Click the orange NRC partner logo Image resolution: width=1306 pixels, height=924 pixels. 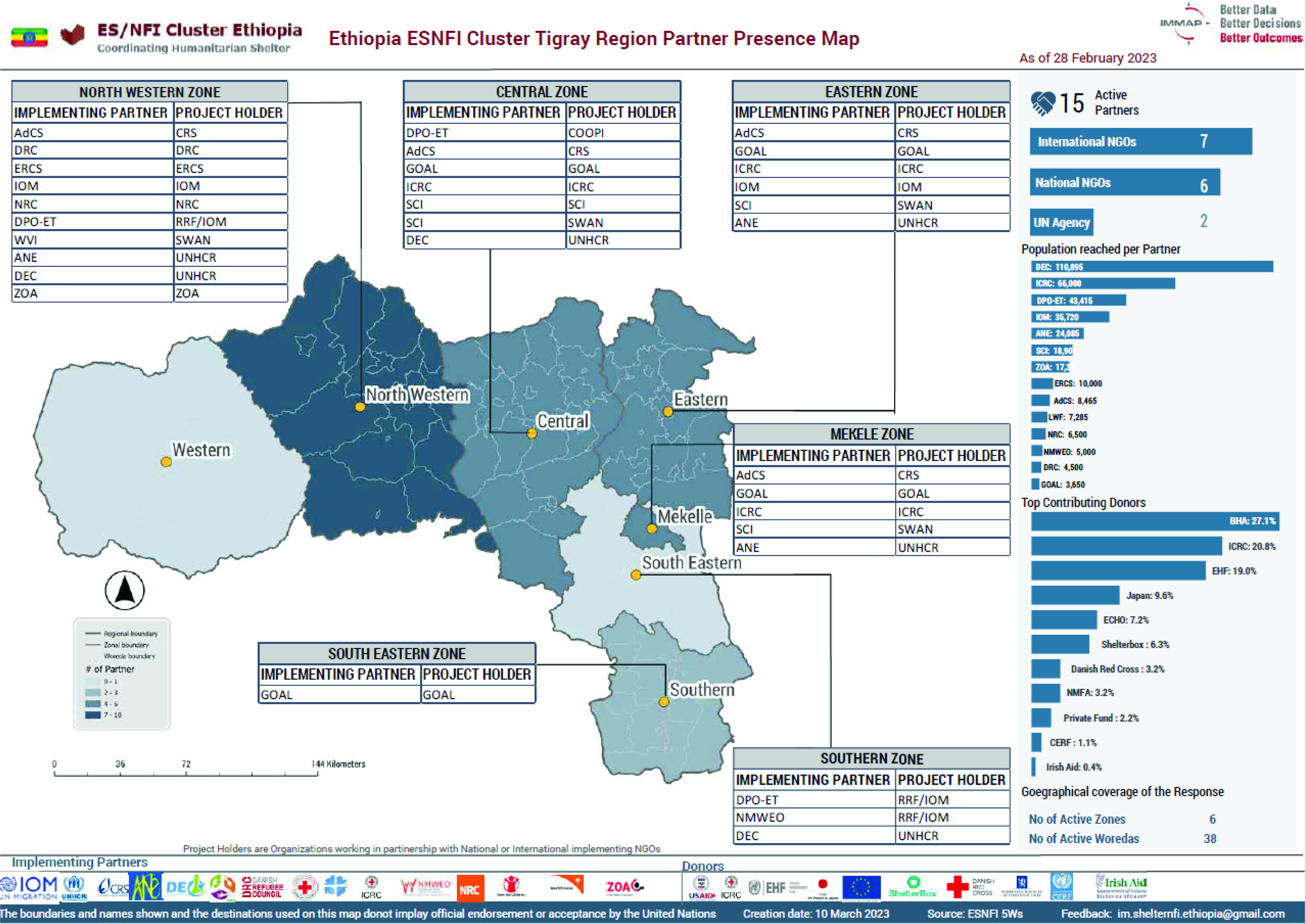click(470, 889)
